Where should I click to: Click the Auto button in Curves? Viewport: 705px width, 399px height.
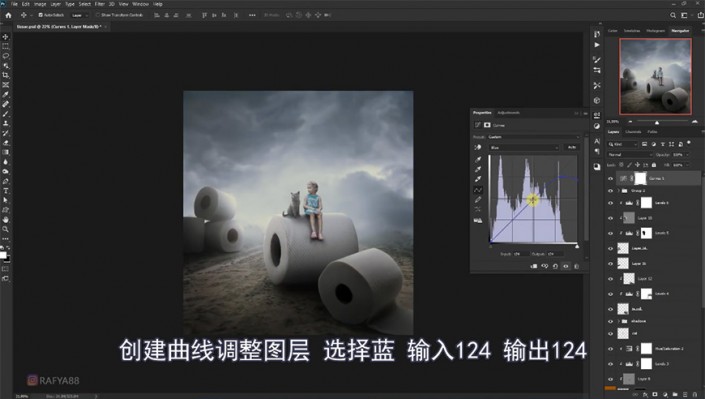[x=571, y=148]
